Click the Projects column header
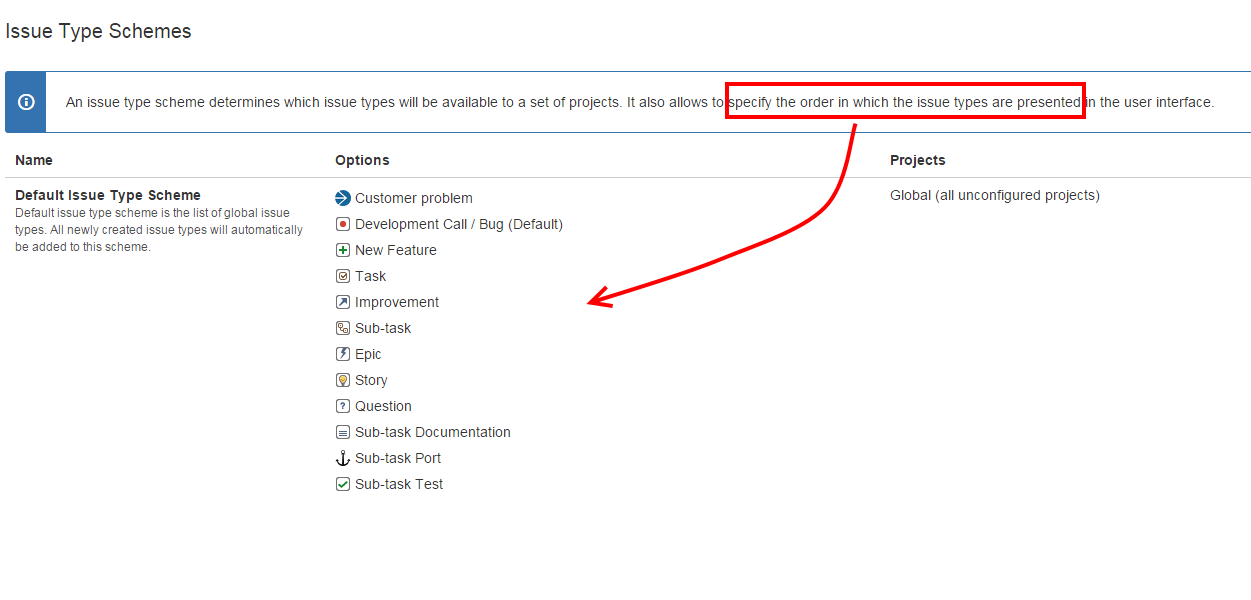Viewport: 1251px width, 600px height. coord(917,160)
